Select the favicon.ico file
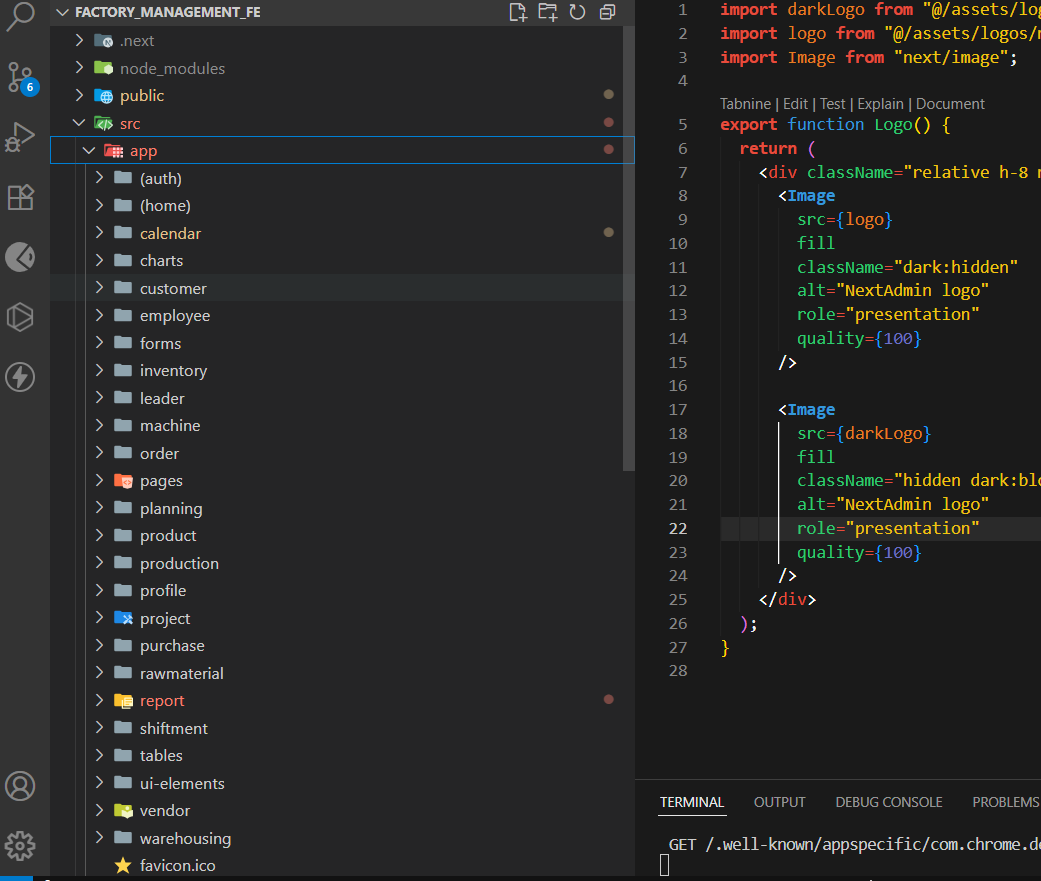 177,865
